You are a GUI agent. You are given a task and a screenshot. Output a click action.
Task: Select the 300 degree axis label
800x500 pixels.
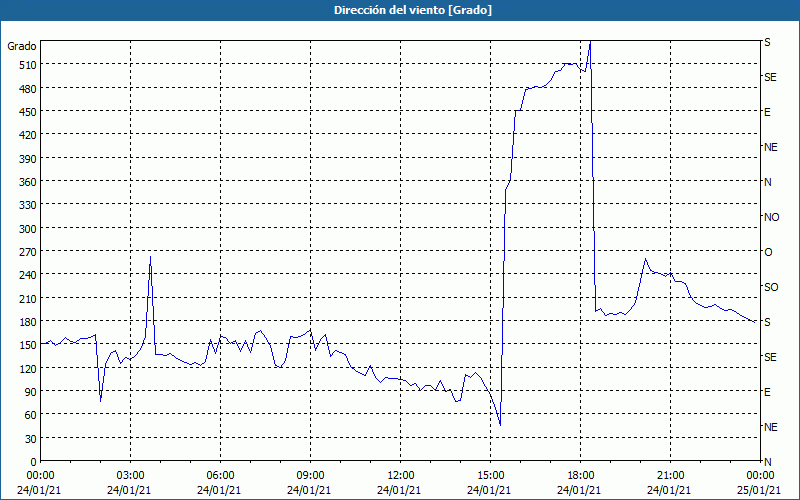28,229
